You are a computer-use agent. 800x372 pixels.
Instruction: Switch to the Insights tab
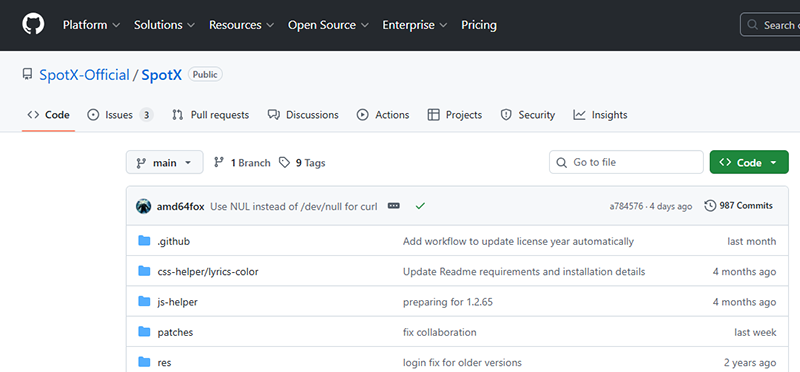pyautogui.click(x=600, y=115)
